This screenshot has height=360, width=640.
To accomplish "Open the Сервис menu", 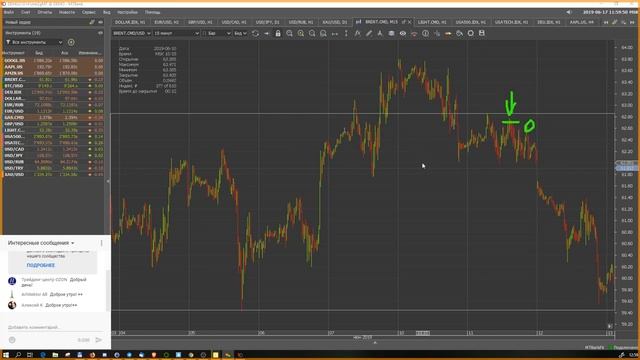I will point(89,12).
